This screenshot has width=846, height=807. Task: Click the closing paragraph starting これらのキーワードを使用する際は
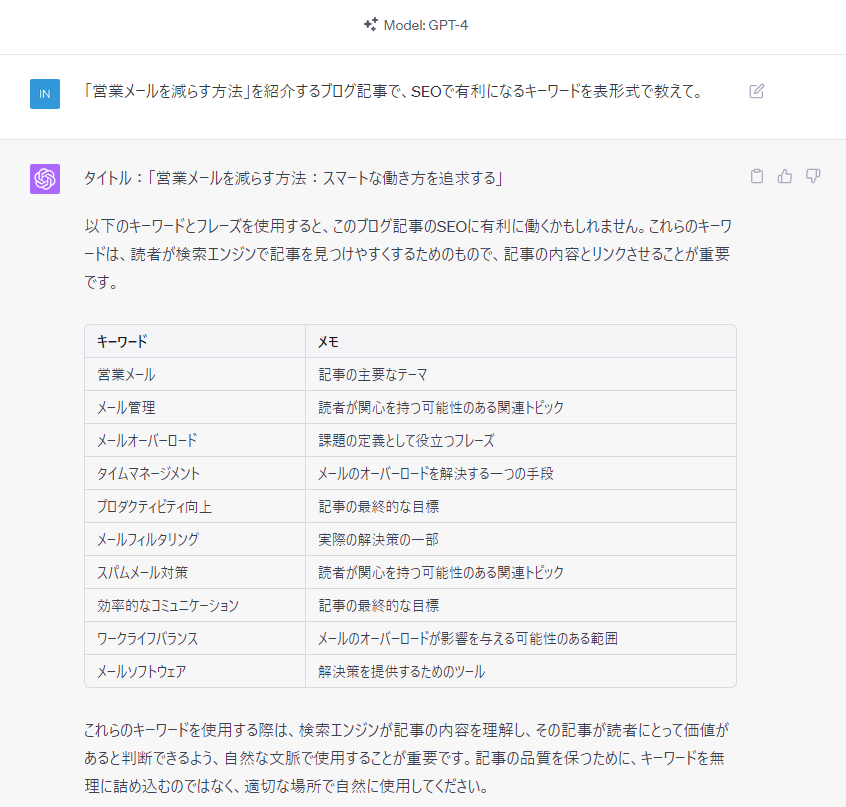point(406,758)
